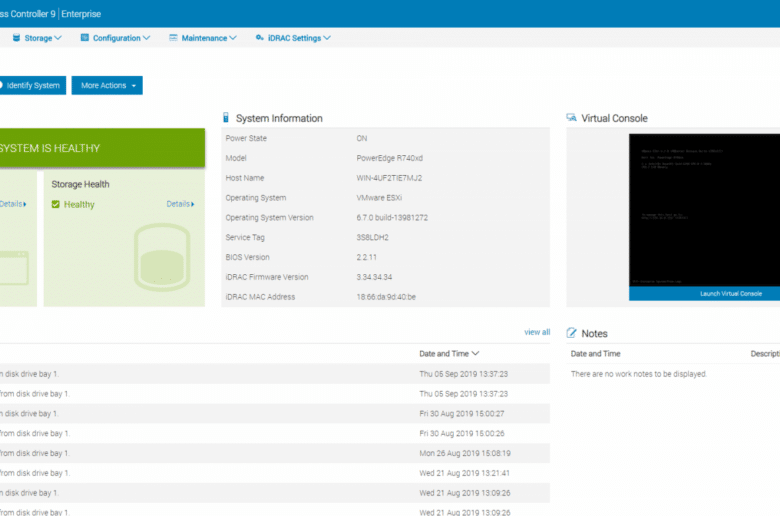Image resolution: width=780 pixels, height=516 pixels.
Task: Select iDRAC firmware version 3.34.34.34
Action: (374, 277)
